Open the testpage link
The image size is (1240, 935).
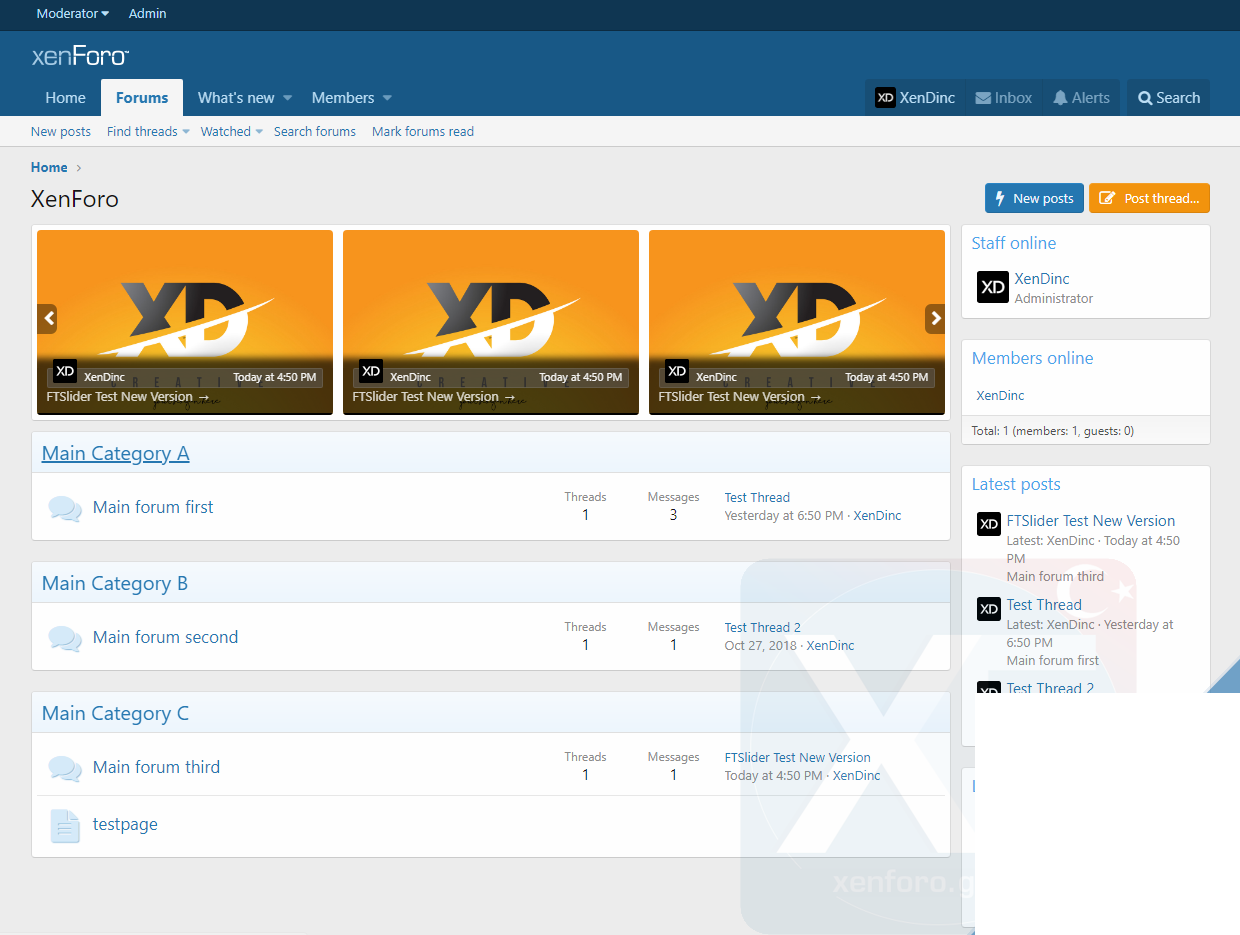(x=125, y=824)
